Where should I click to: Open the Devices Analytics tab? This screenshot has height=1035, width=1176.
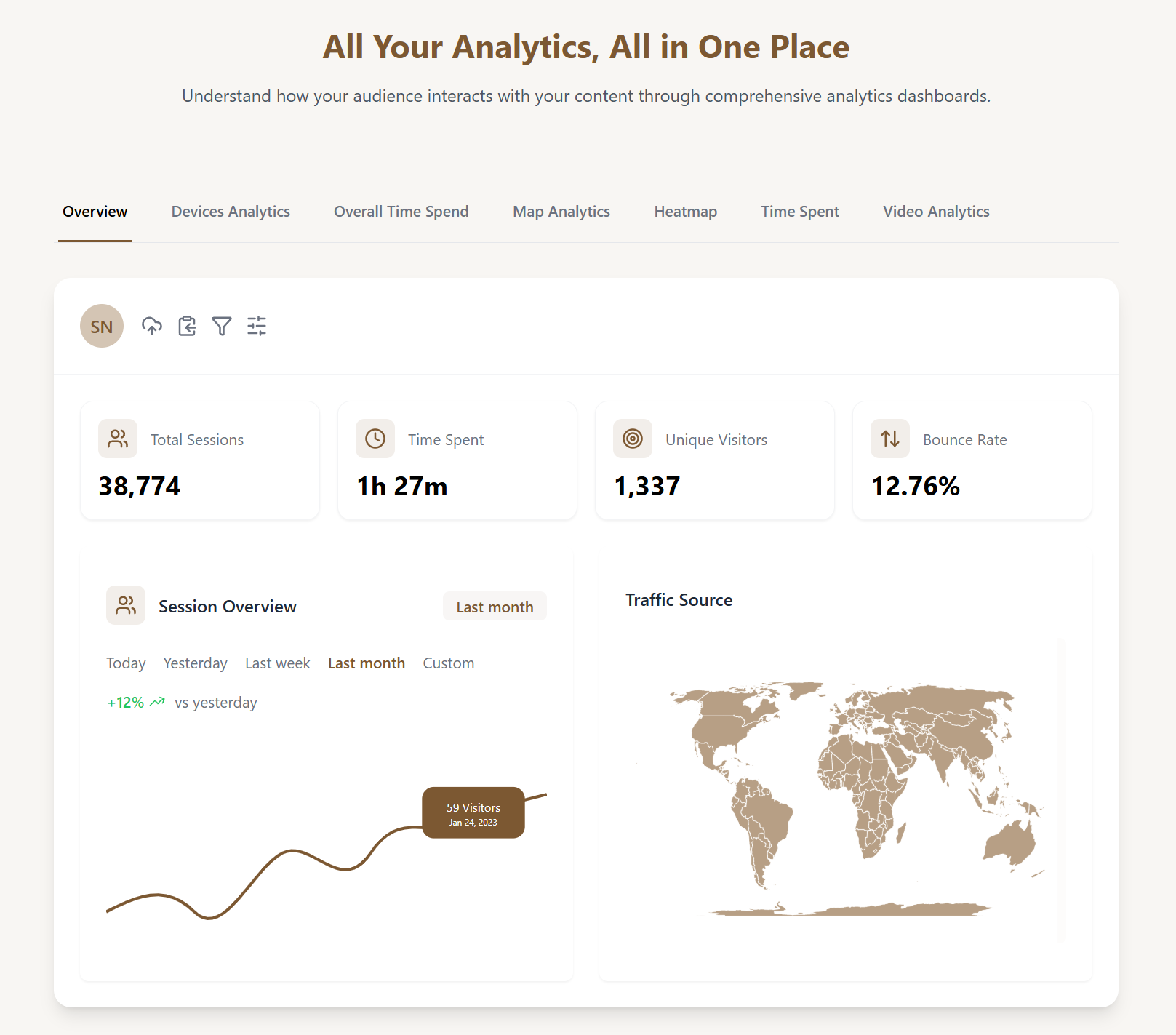click(x=231, y=212)
